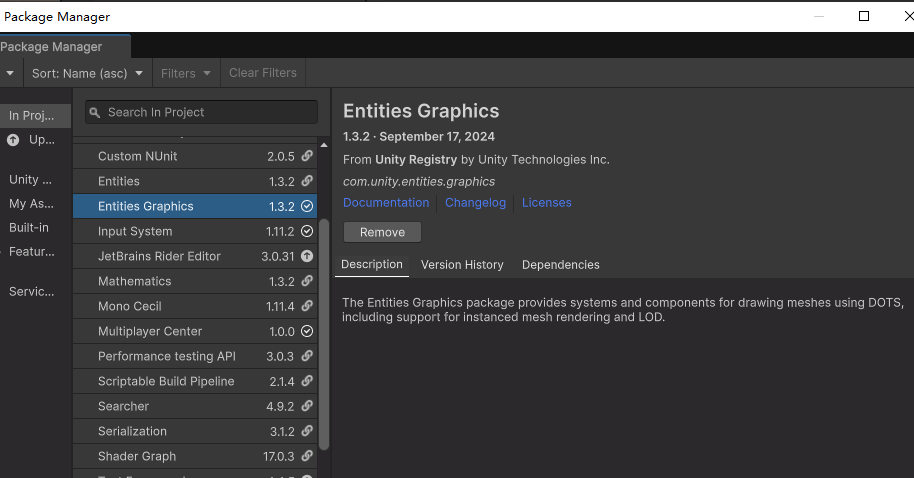Click the Clear Filters button
The image size is (914, 478).
tap(263, 73)
